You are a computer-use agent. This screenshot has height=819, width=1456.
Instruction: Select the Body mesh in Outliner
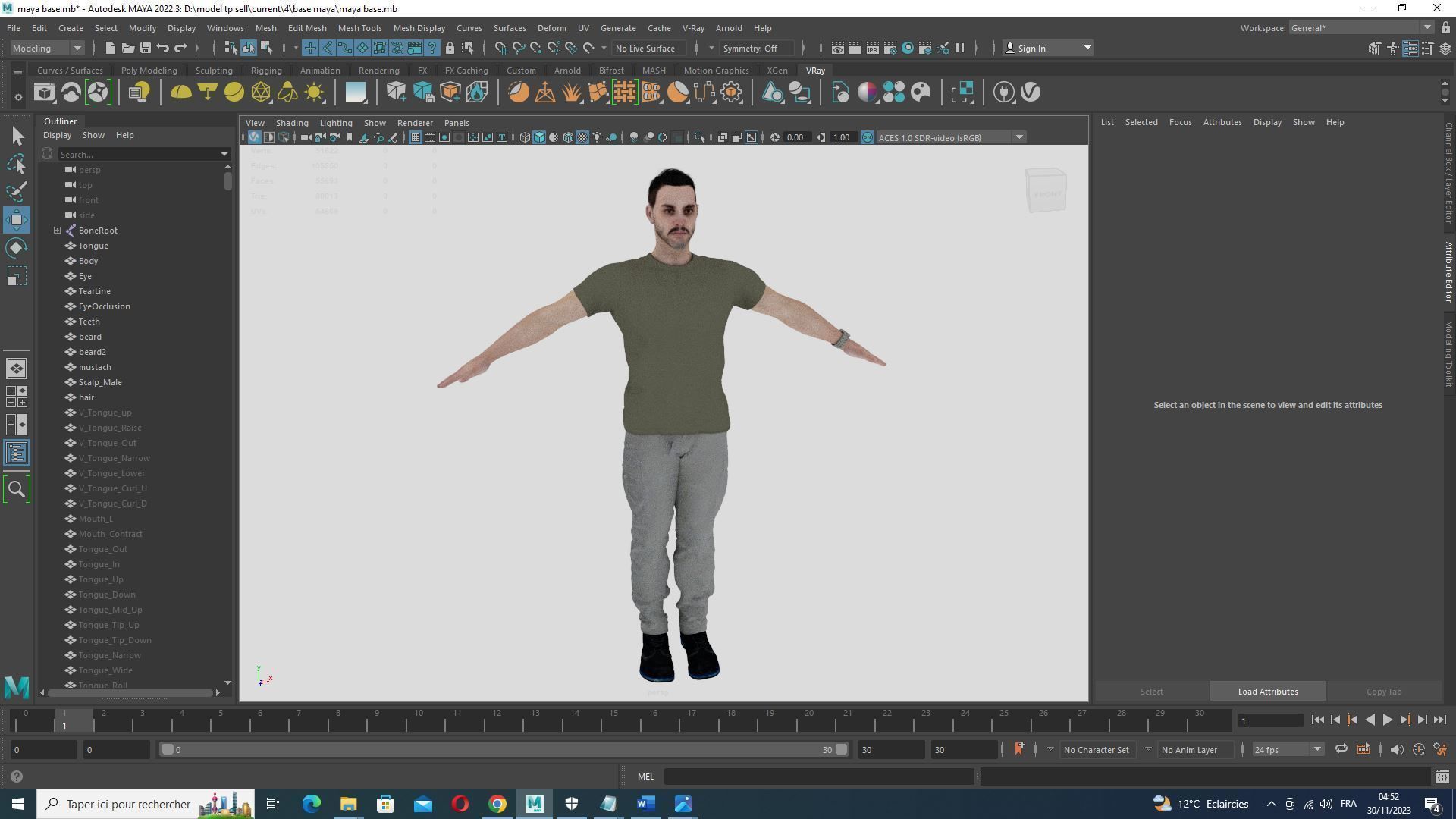click(x=88, y=261)
